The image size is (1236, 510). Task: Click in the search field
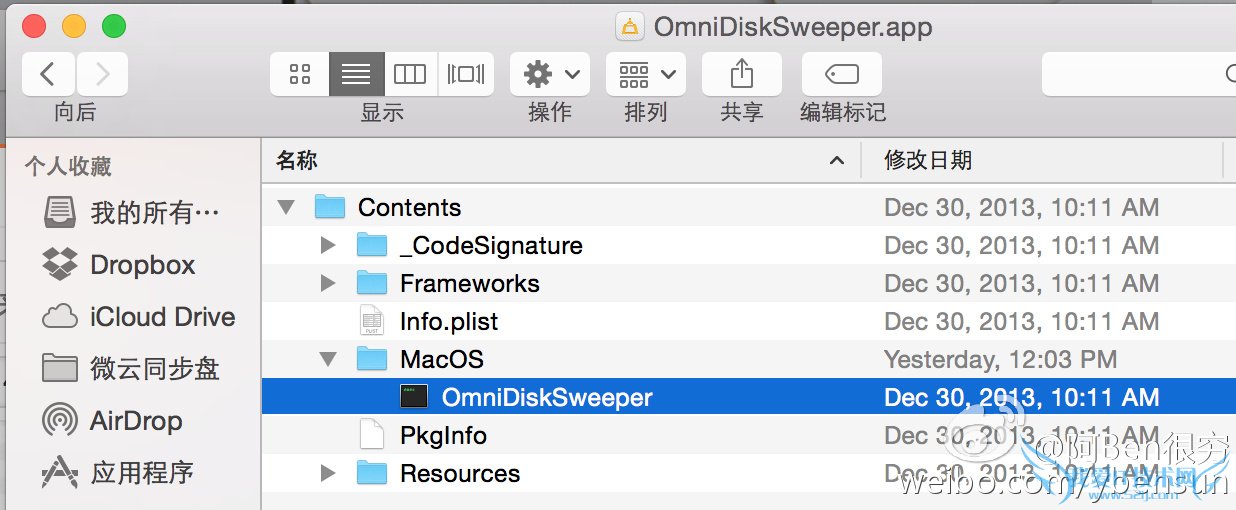coord(1140,74)
